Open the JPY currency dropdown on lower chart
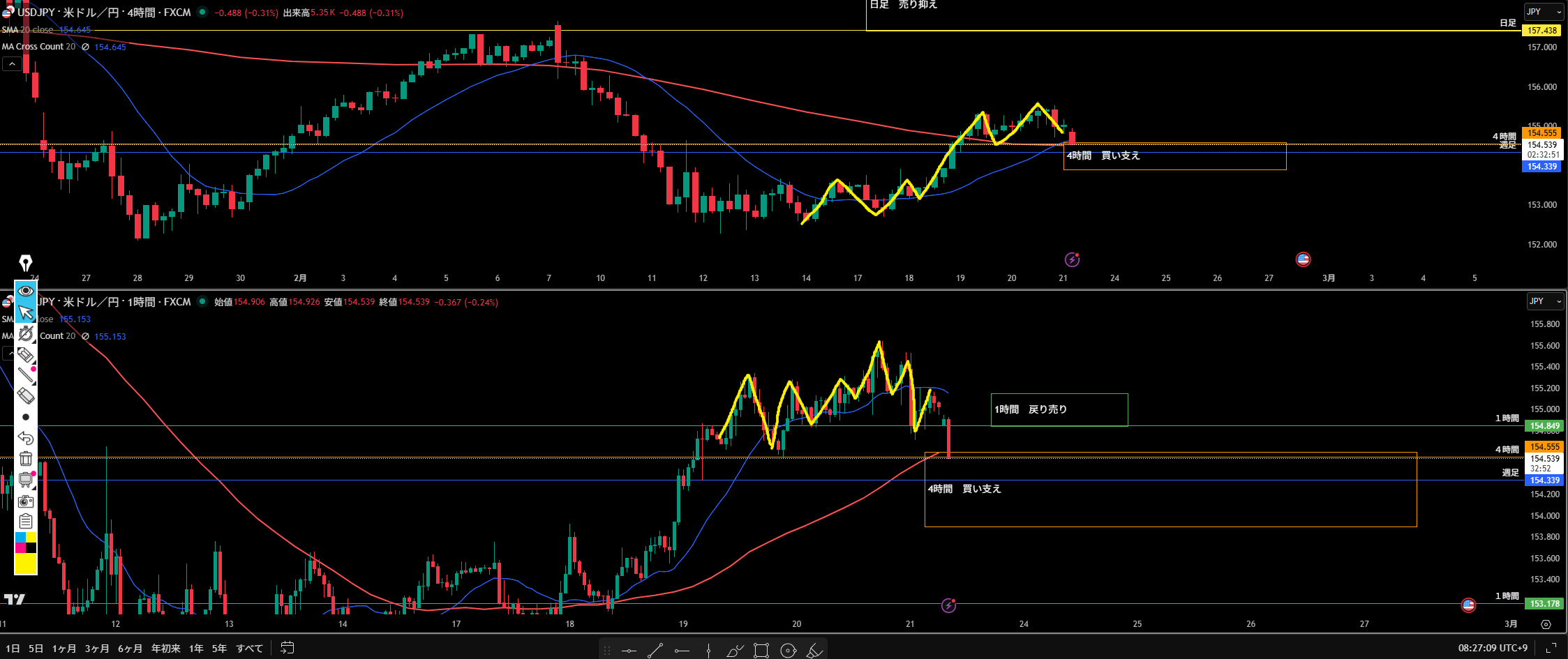This screenshot has height=659, width=1568. pyautogui.click(x=1544, y=301)
